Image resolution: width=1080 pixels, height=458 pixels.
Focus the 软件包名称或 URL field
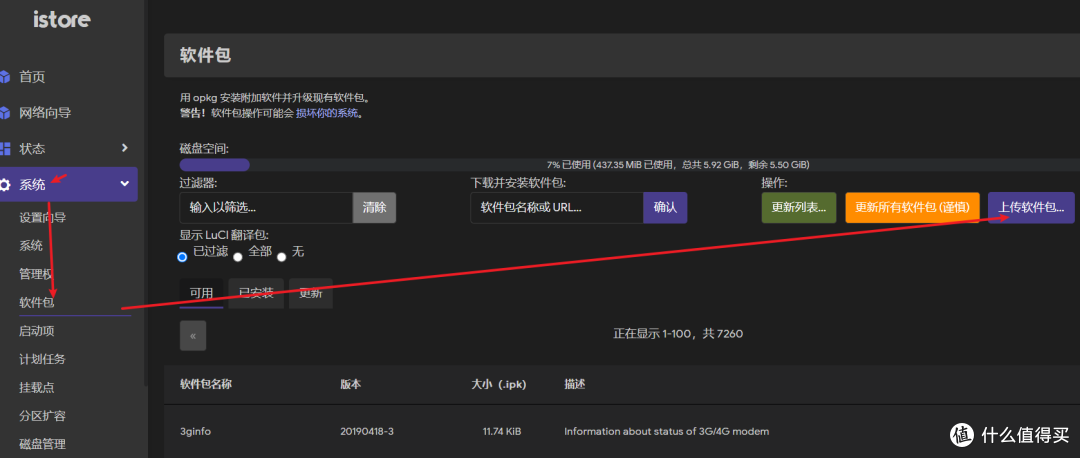[557, 207]
